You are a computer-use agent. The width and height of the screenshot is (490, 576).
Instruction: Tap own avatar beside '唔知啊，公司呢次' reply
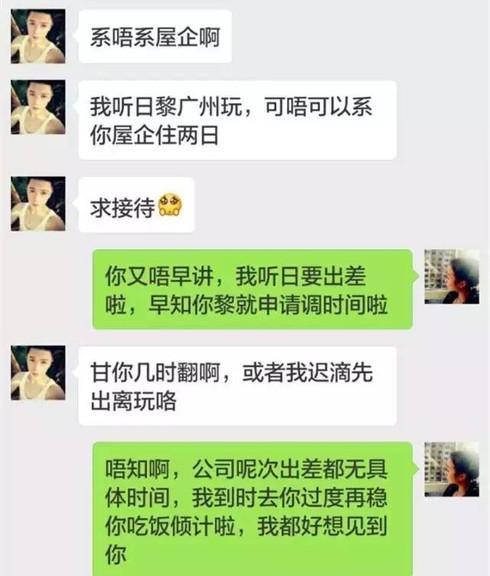tap(452, 469)
